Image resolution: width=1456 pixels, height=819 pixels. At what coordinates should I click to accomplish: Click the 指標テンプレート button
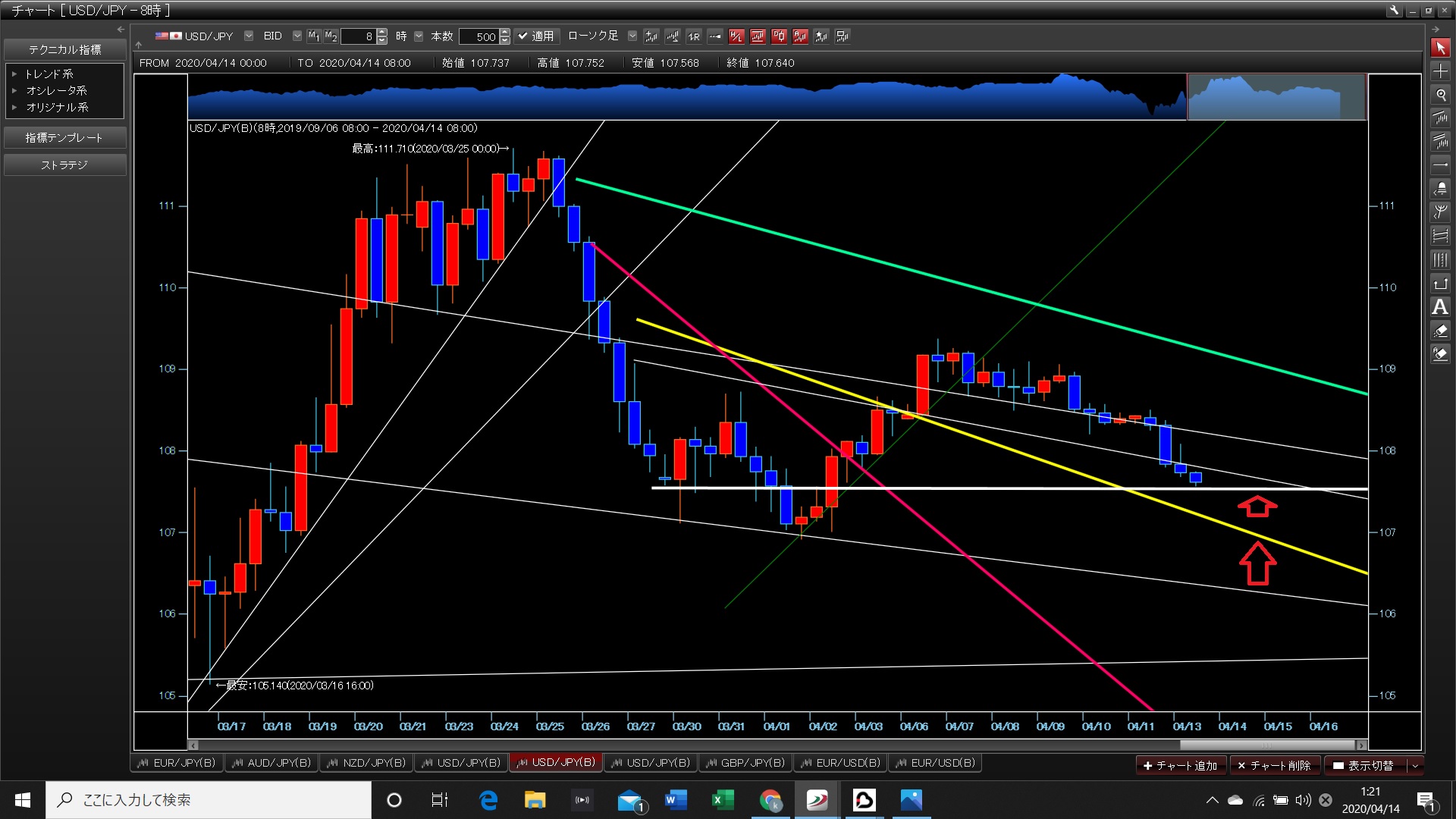64,137
